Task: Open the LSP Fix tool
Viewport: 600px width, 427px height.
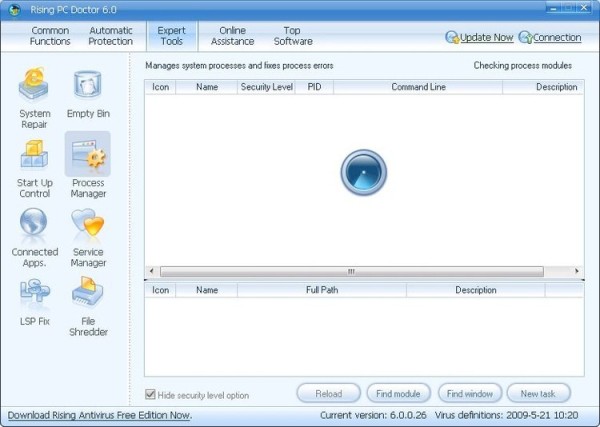Action: click(35, 295)
